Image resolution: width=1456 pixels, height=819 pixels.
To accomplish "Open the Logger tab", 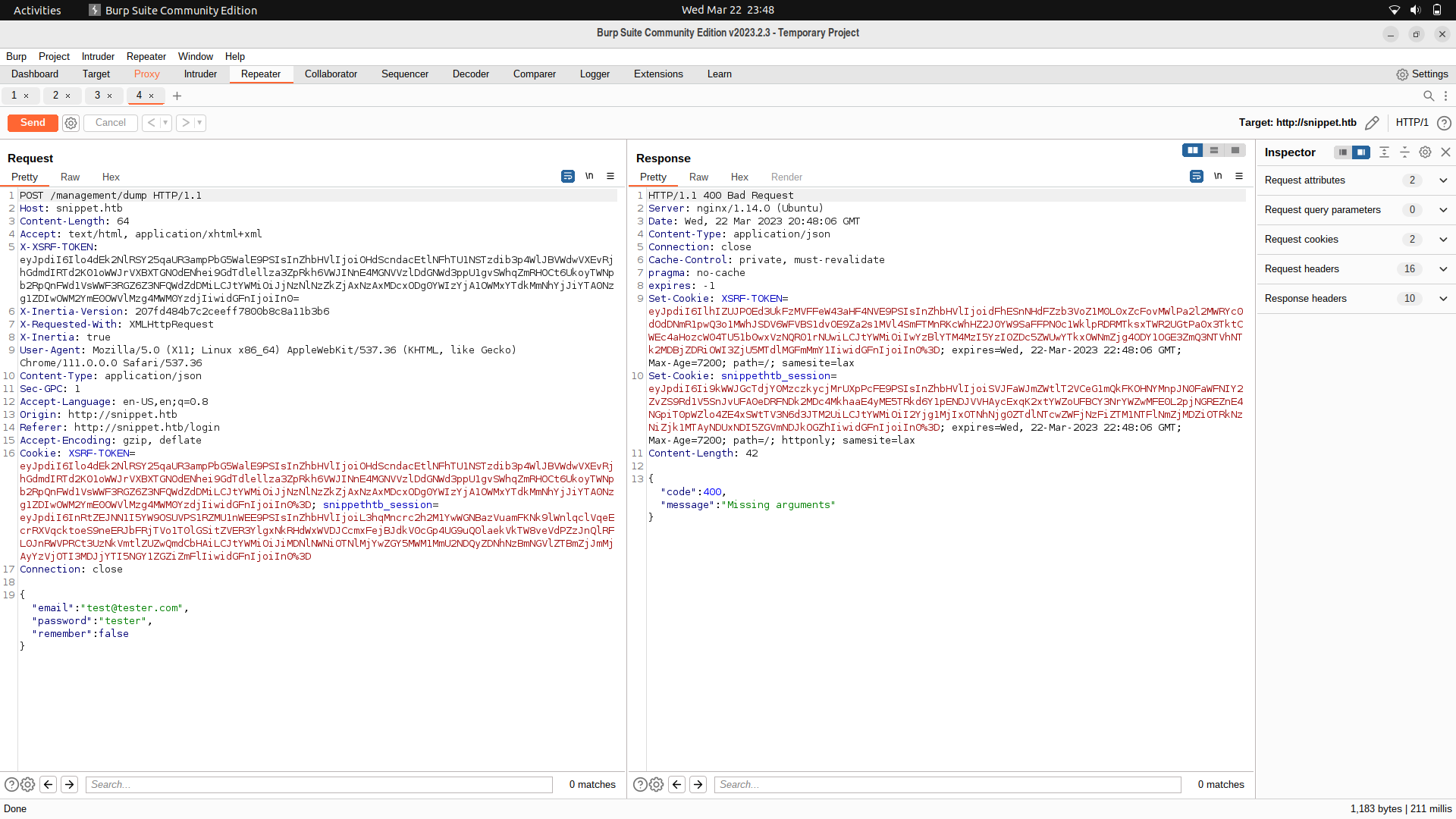I will click(x=595, y=74).
